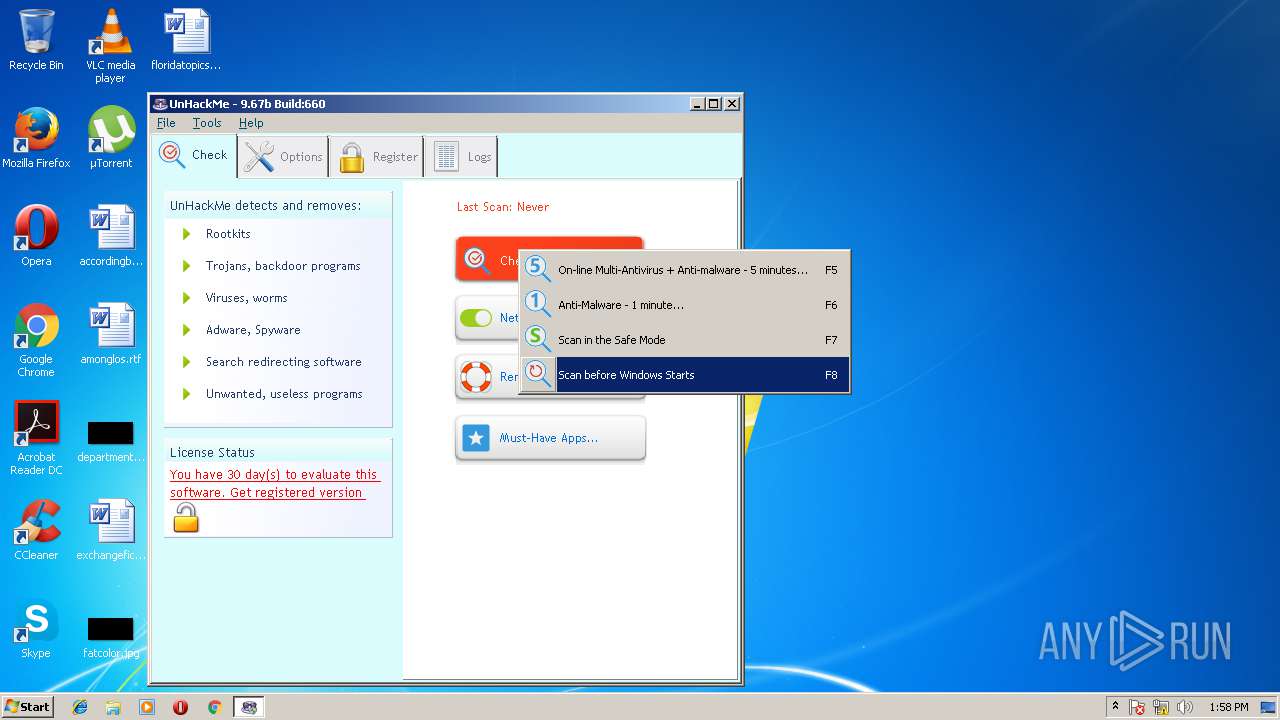Open the Tools menu
Viewport: 1280px width, 720px height.
coord(207,123)
